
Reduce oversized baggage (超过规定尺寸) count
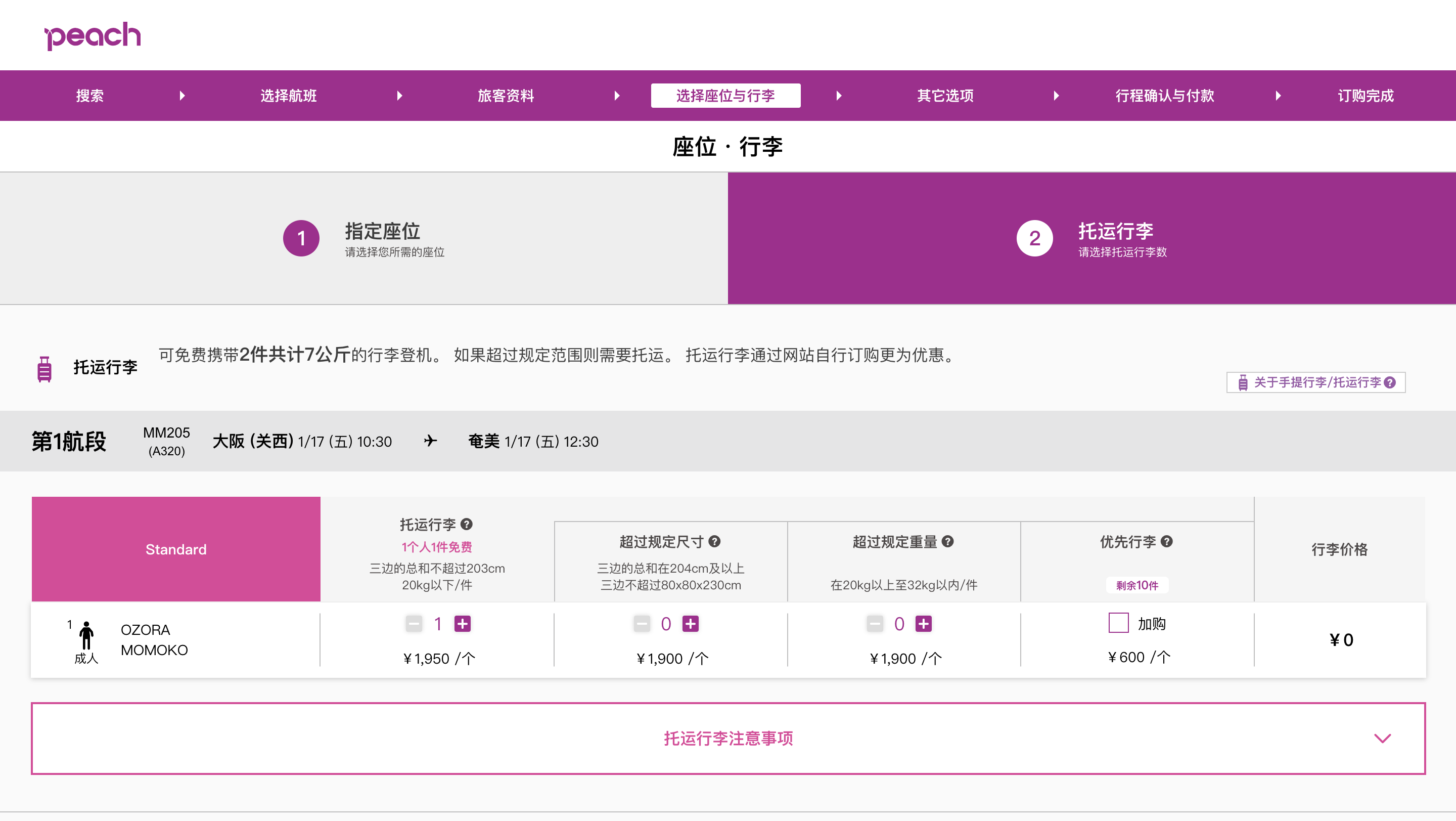click(642, 624)
